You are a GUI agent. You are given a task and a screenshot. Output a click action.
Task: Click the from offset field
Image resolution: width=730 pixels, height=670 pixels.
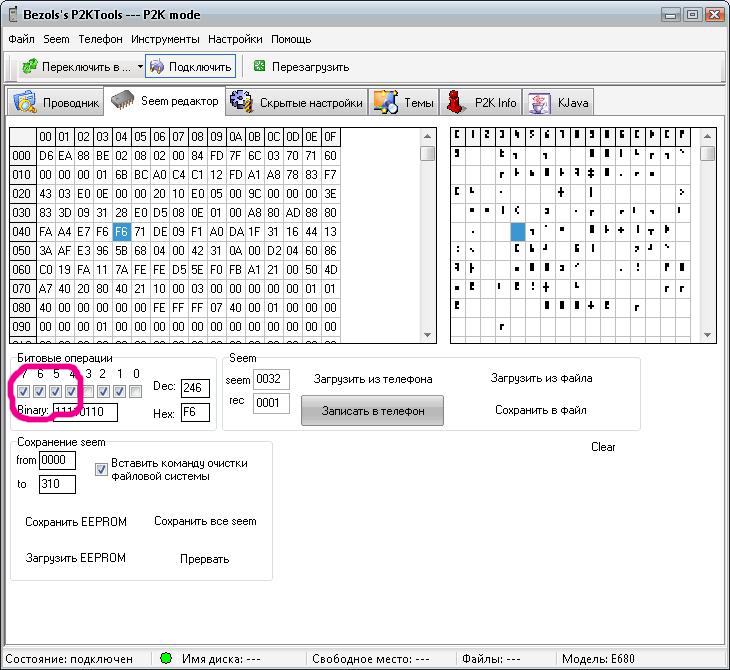pyautogui.click(x=57, y=460)
